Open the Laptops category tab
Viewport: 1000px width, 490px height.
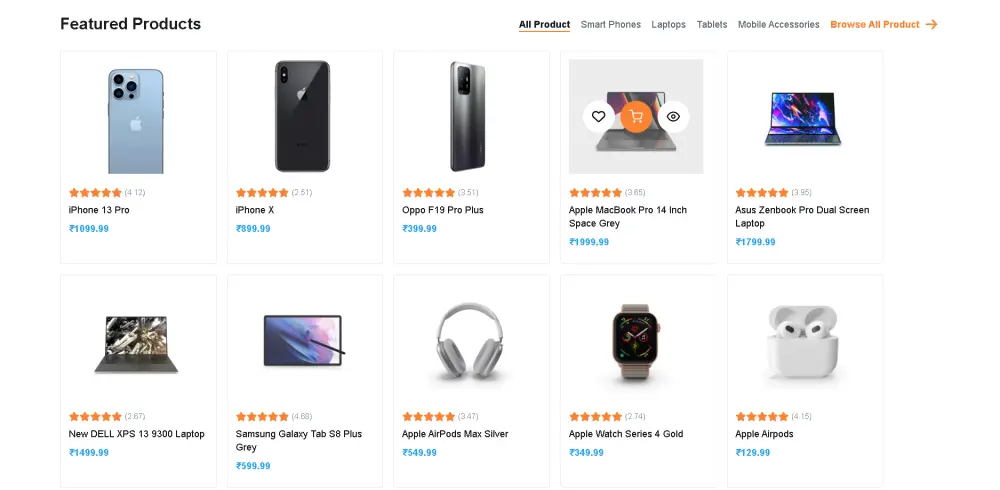point(669,24)
